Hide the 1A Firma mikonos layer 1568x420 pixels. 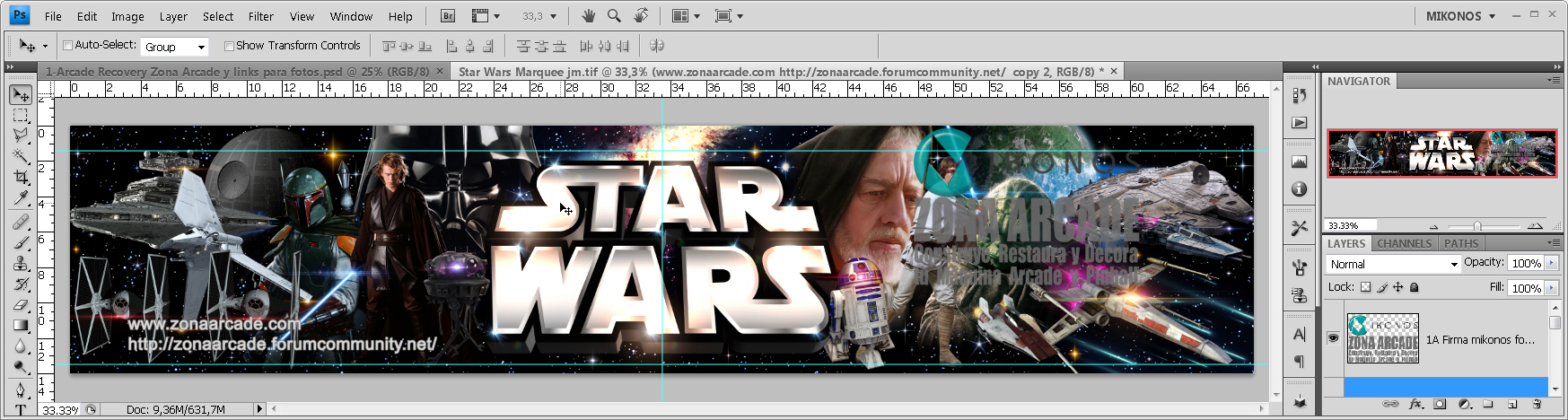point(1333,338)
